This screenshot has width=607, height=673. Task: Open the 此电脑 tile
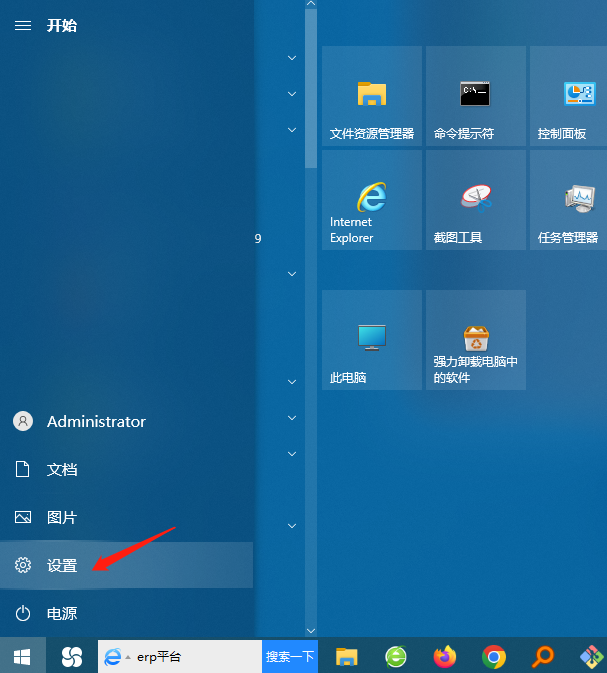coord(372,340)
